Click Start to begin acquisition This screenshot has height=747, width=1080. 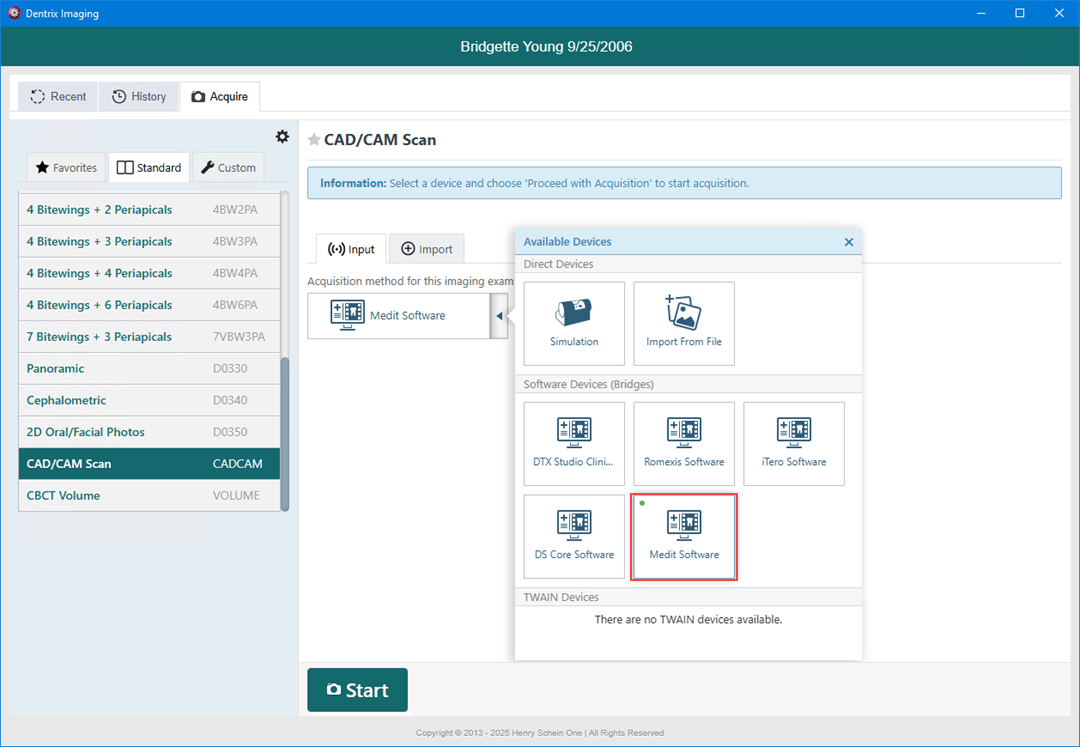coord(357,690)
